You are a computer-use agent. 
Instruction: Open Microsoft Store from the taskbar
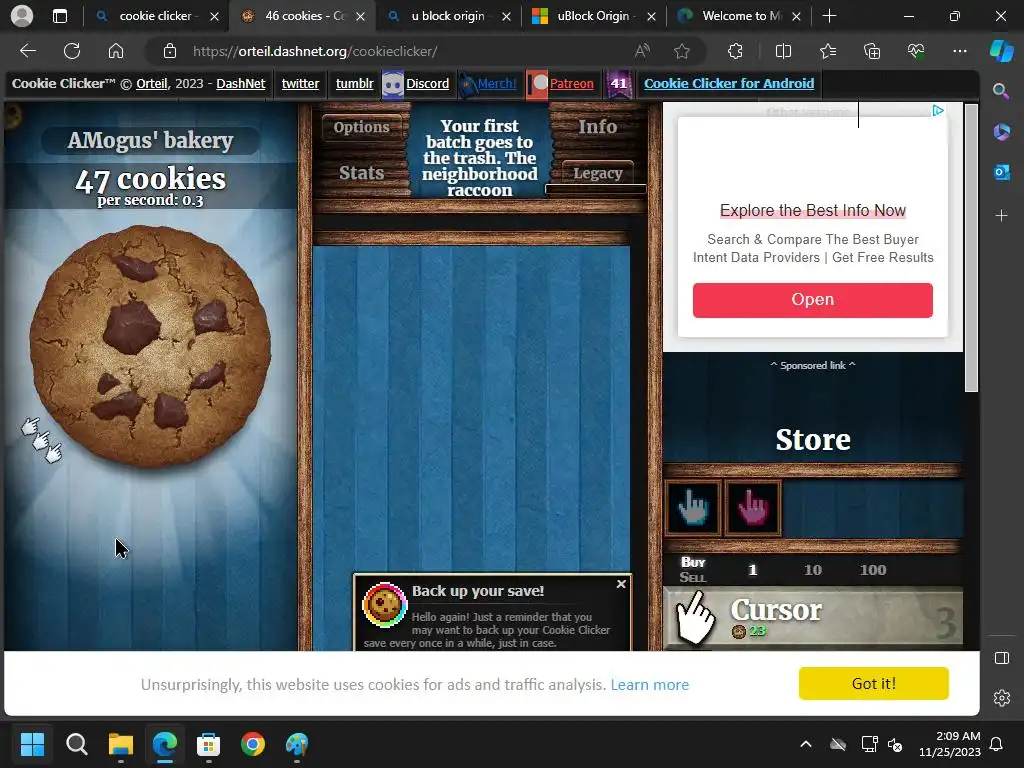208,744
